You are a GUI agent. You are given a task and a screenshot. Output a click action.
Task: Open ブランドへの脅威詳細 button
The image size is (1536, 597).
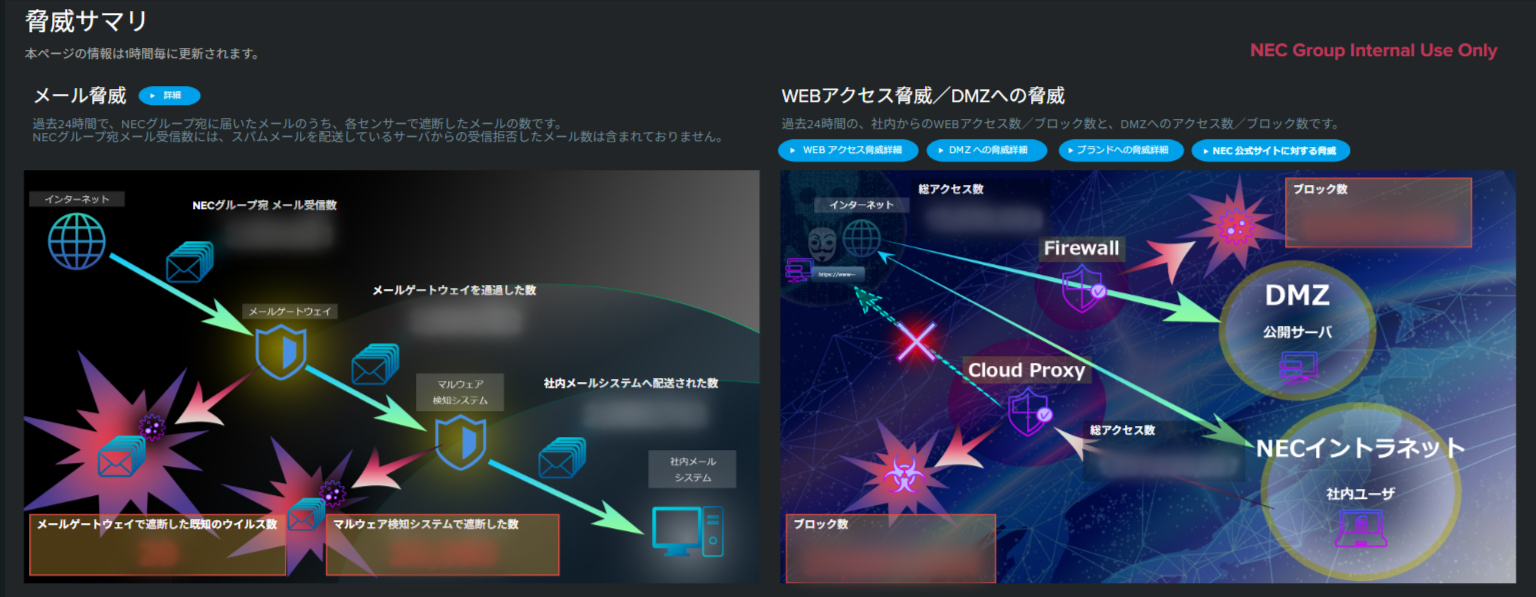coord(1120,150)
